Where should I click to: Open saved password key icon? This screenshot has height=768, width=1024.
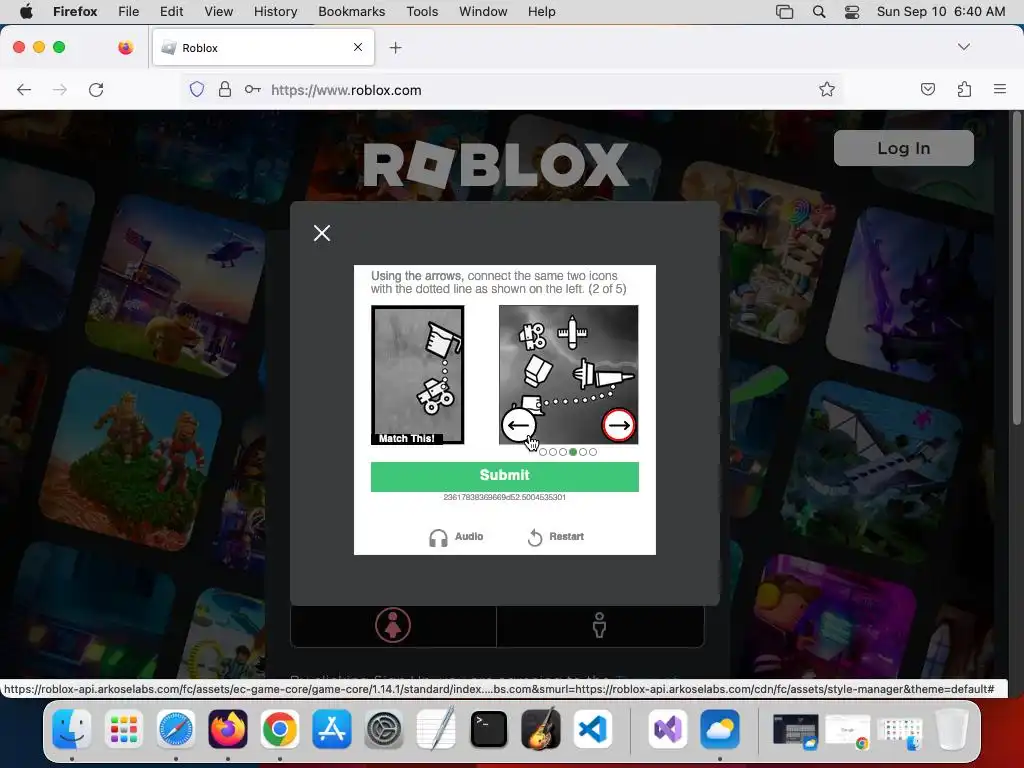pos(253,89)
